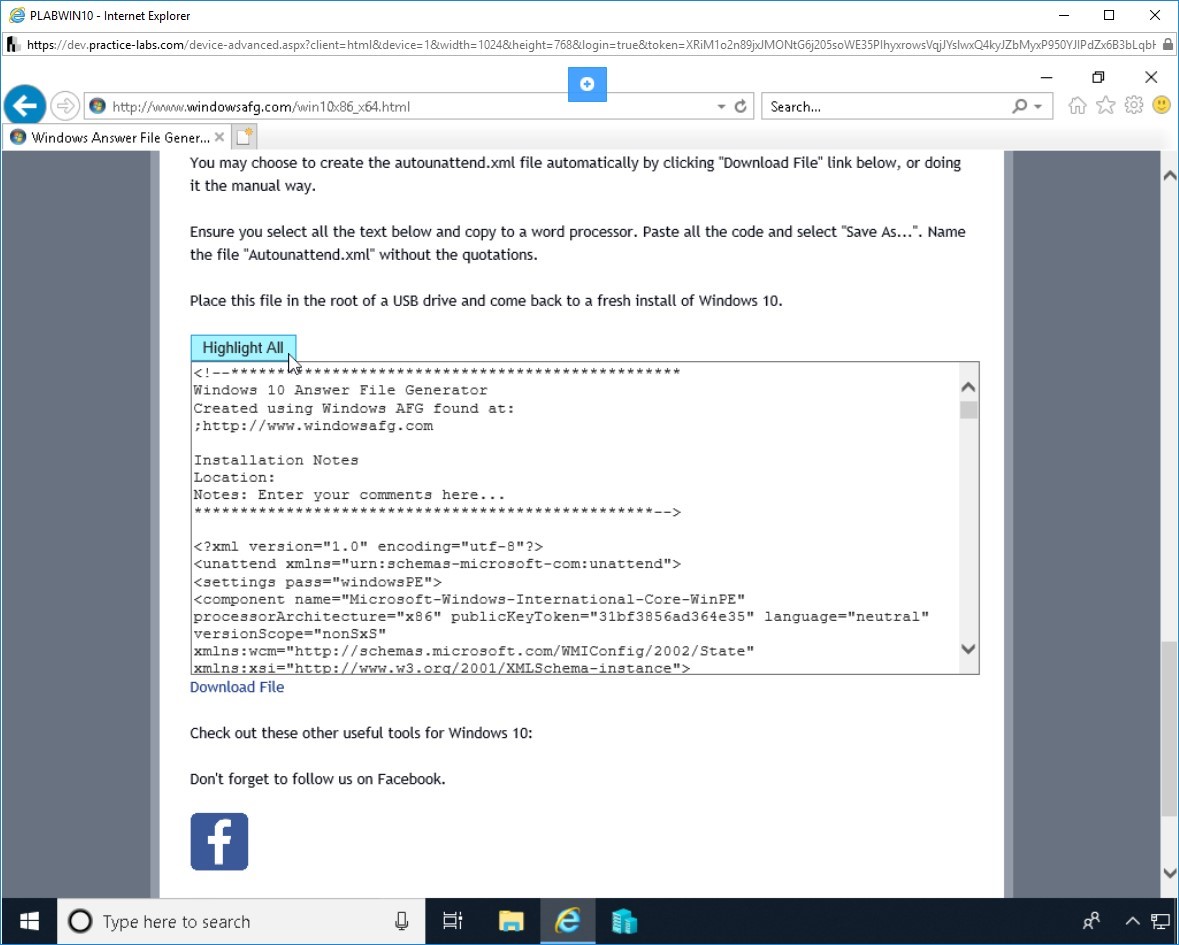The height and width of the screenshot is (945, 1179).
Task: Click the greyed forward arrow button
Action: (65, 106)
